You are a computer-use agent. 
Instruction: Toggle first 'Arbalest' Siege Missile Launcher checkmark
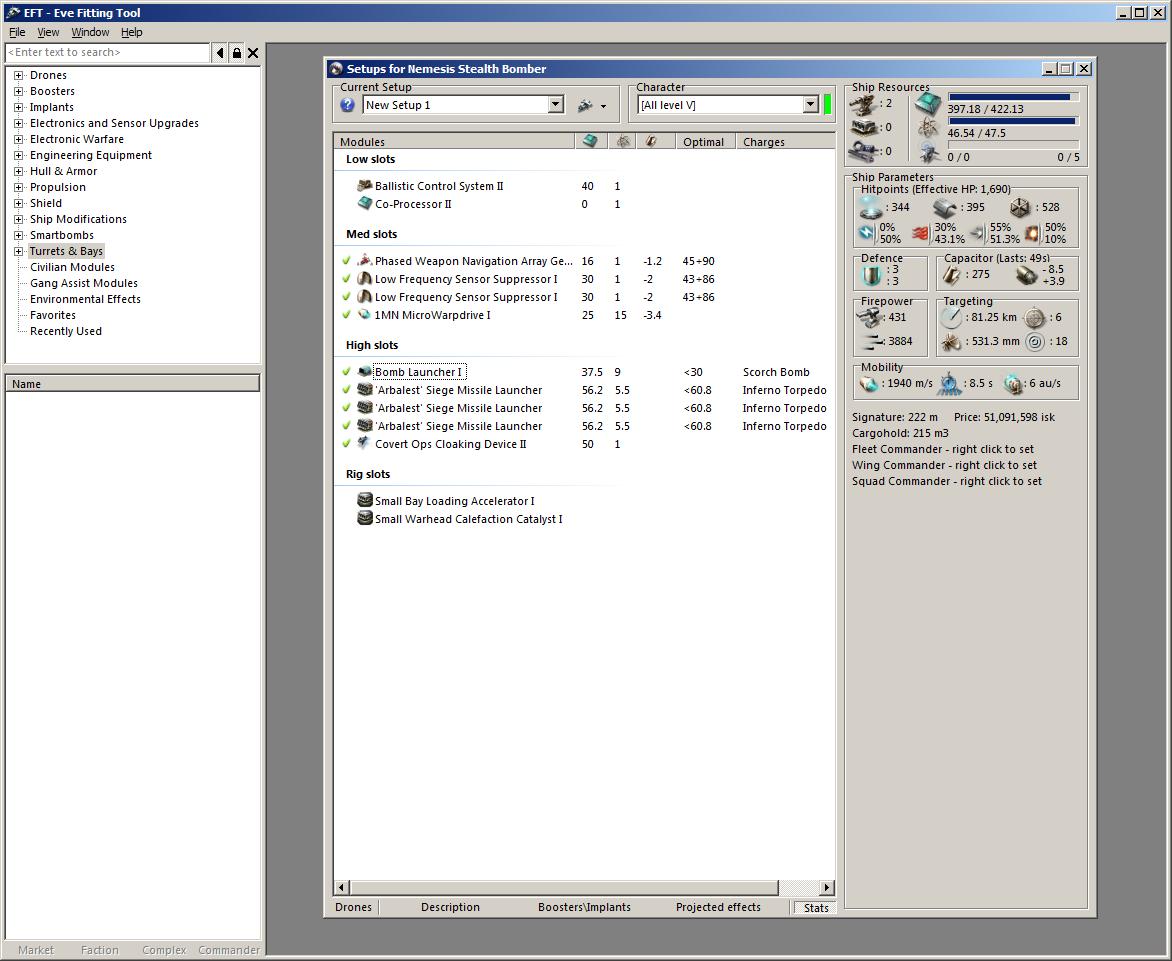[x=346, y=389]
